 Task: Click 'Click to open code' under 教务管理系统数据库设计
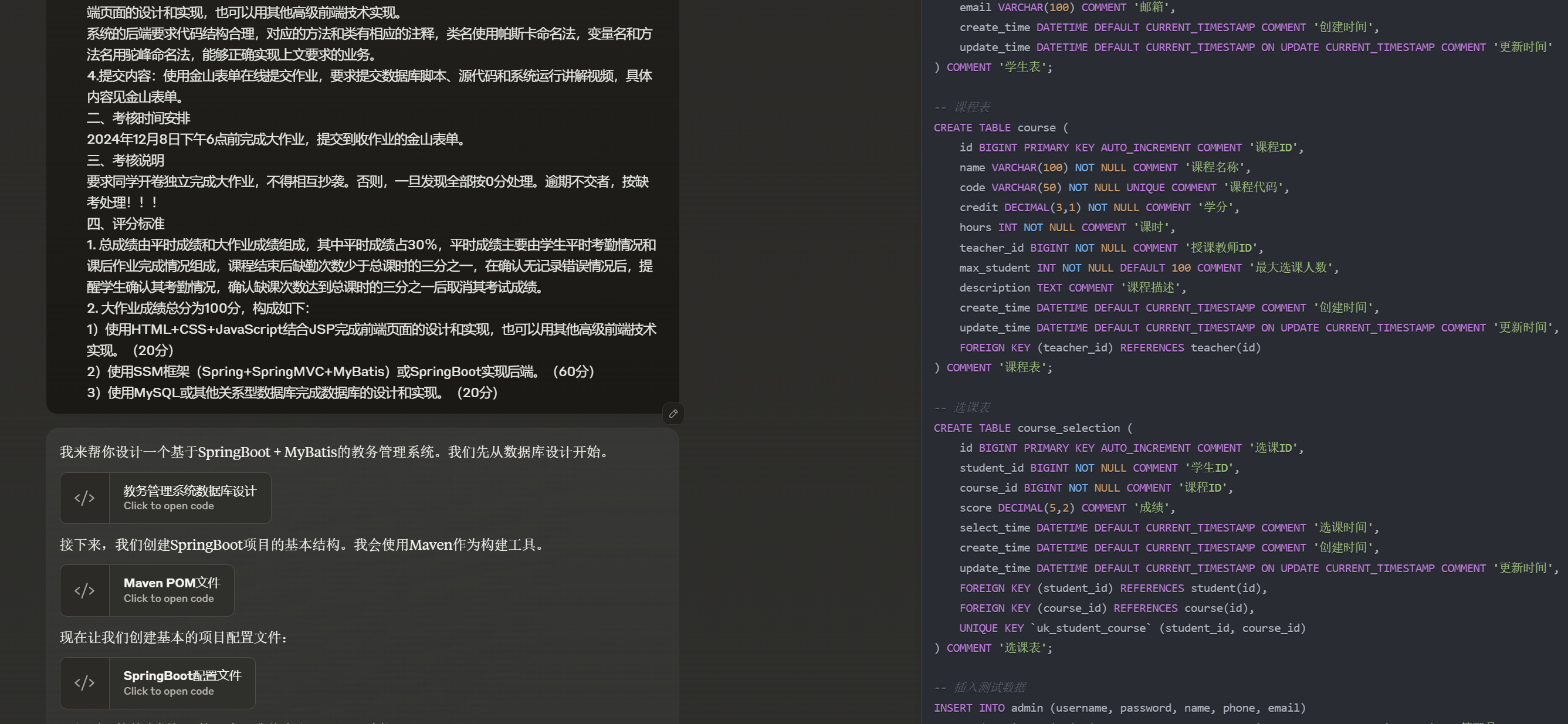tap(168, 506)
